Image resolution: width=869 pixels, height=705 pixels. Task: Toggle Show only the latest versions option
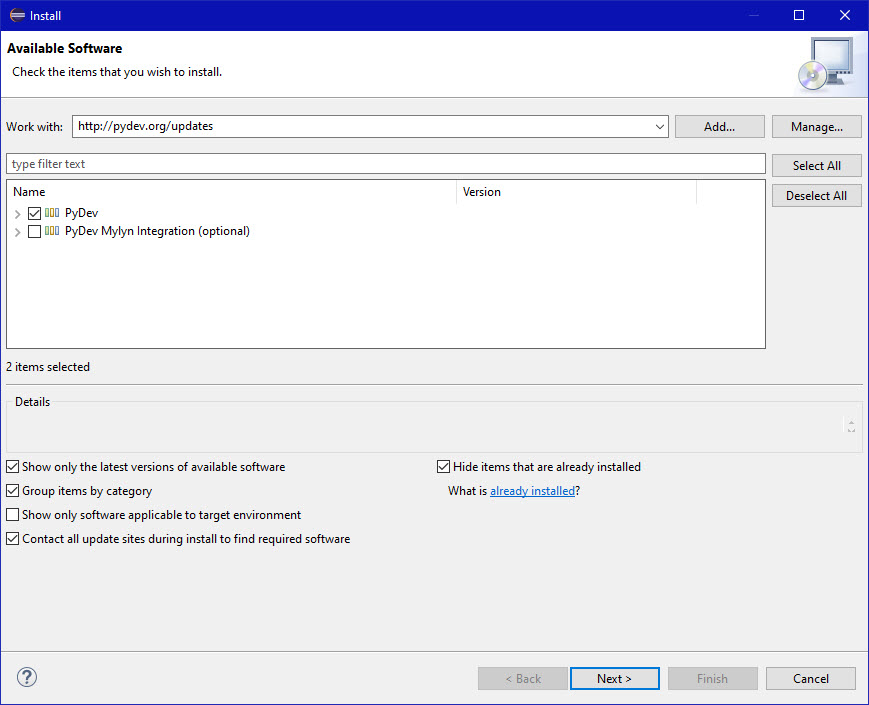click(x=13, y=467)
